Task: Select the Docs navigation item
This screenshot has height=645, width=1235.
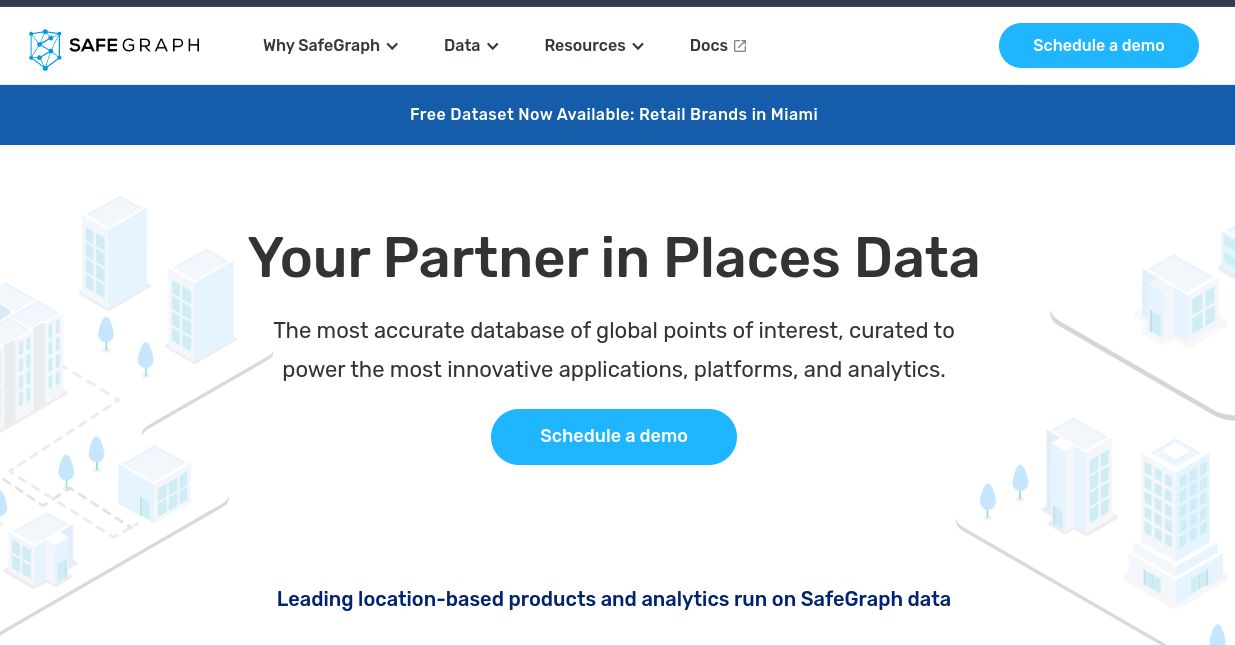Action: click(x=706, y=45)
